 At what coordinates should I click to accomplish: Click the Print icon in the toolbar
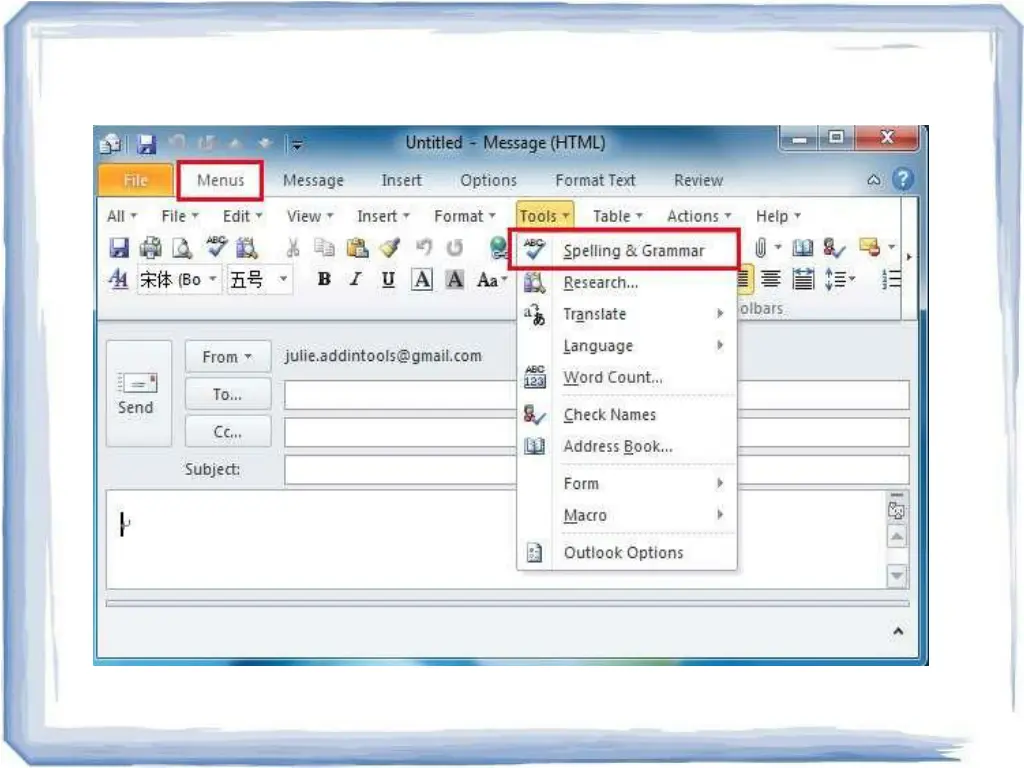[x=150, y=248]
